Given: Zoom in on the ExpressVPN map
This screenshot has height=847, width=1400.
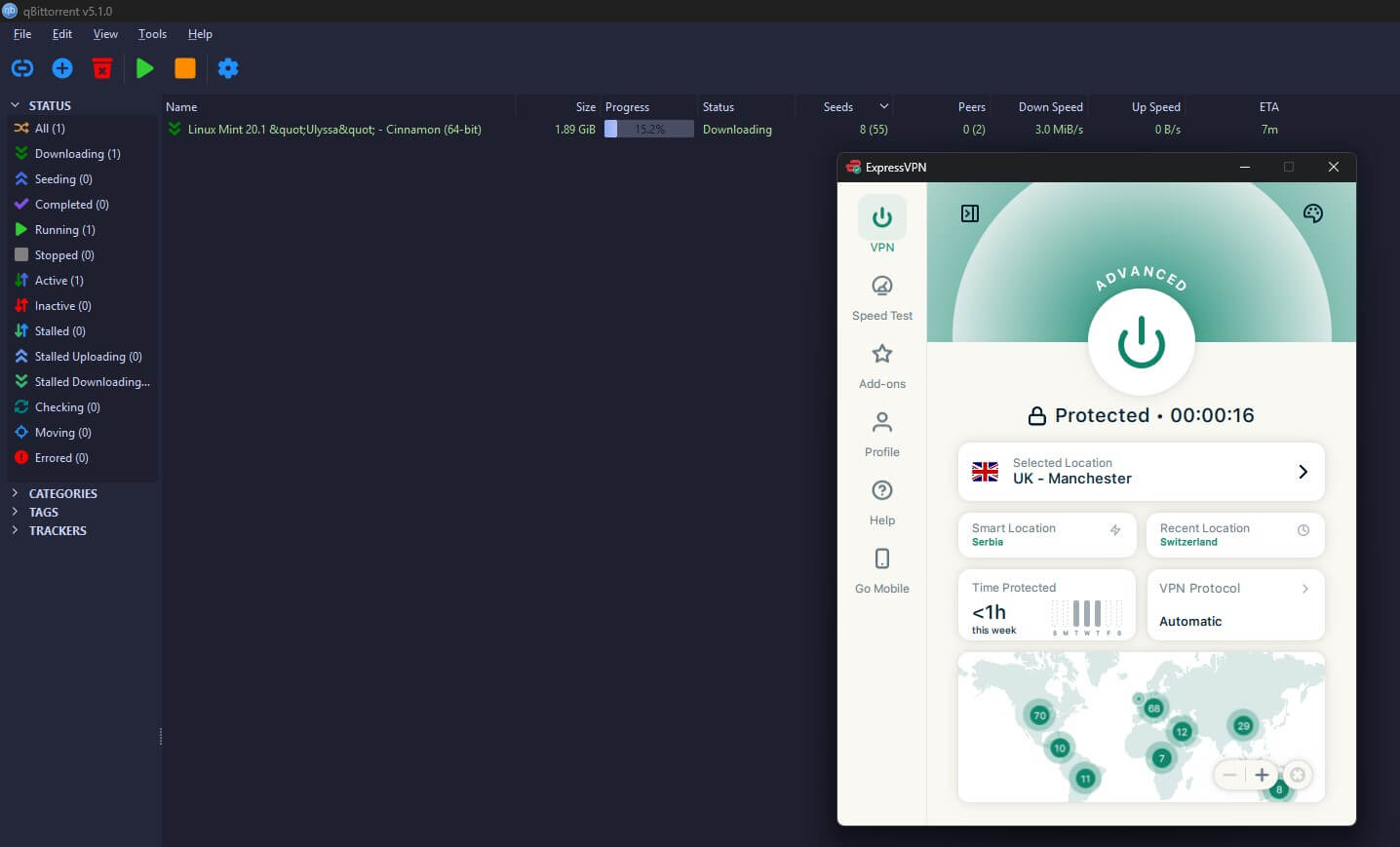Looking at the screenshot, I should pyautogui.click(x=1262, y=775).
